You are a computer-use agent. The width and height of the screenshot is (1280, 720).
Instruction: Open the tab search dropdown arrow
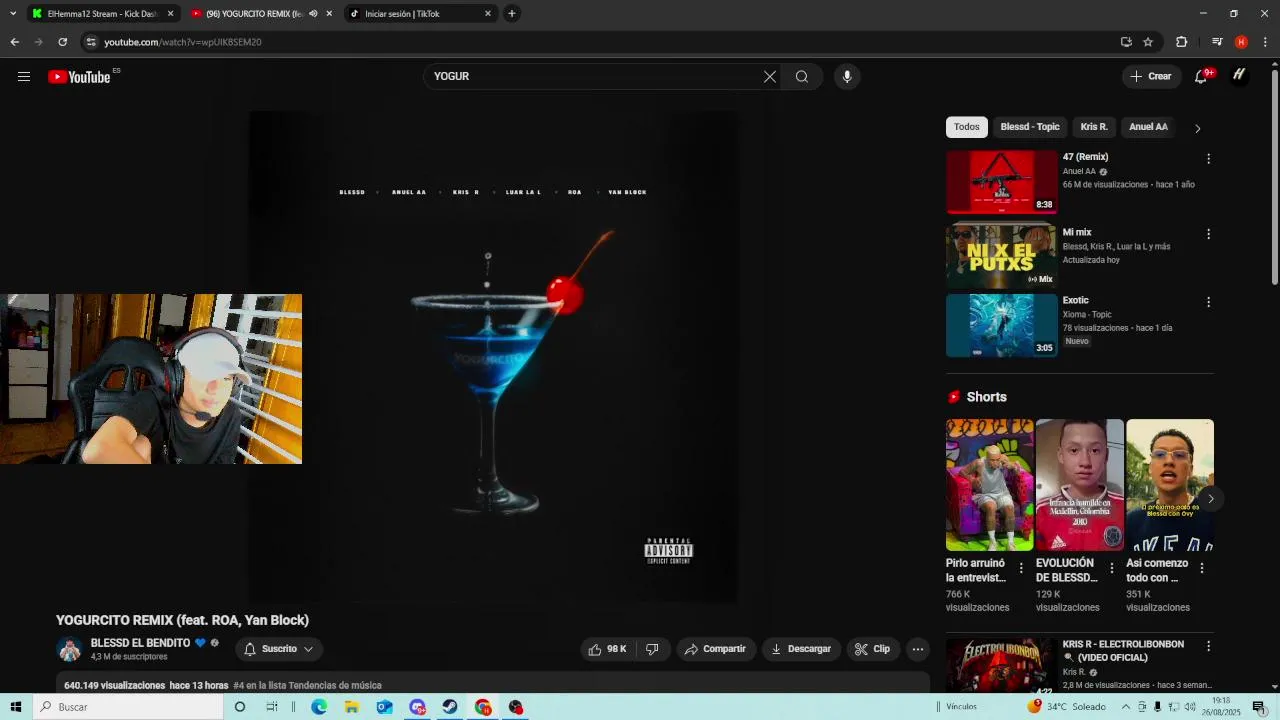click(x=13, y=14)
